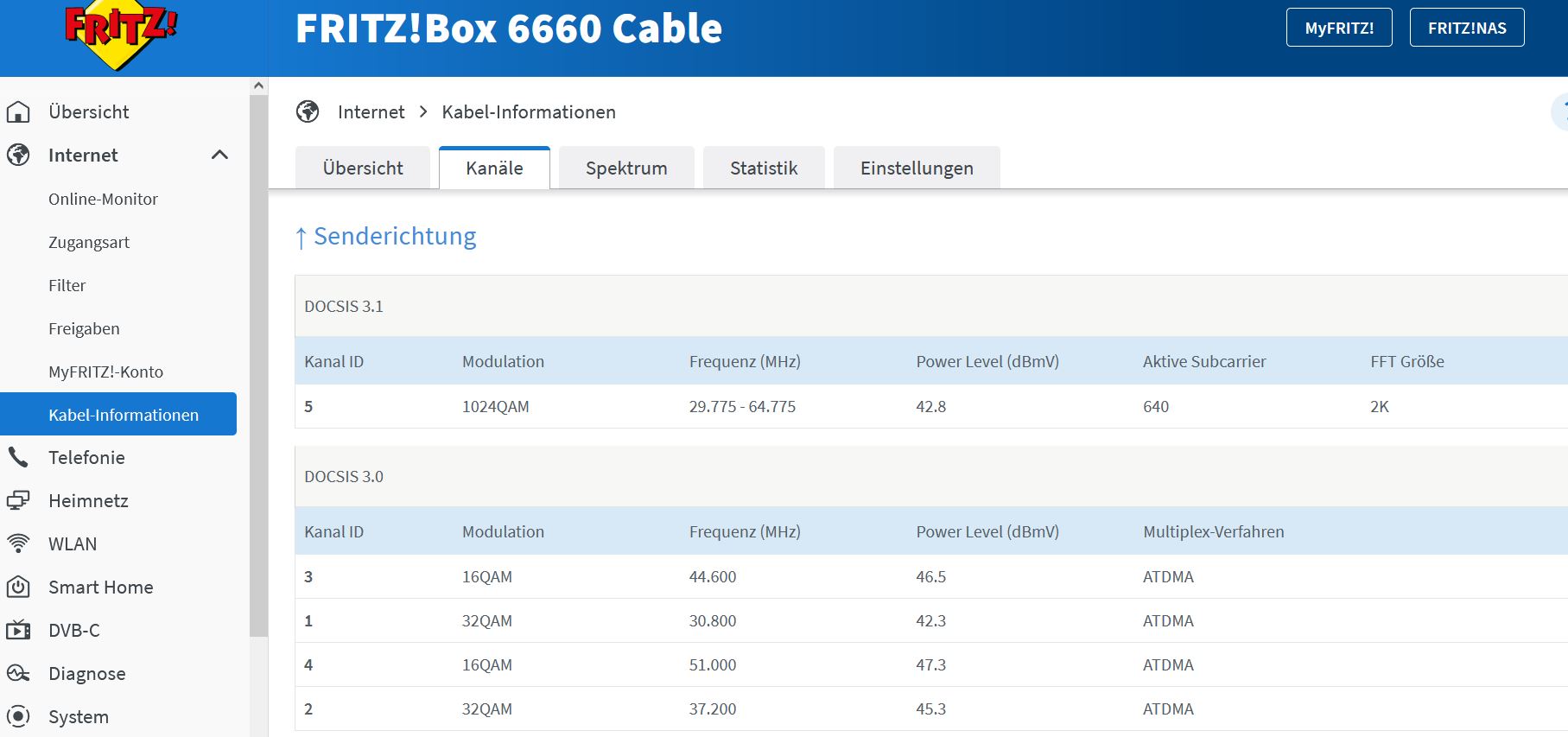The width and height of the screenshot is (1568, 737).
Task: Click the phone icon for Telefonie
Action: coord(18,457)
